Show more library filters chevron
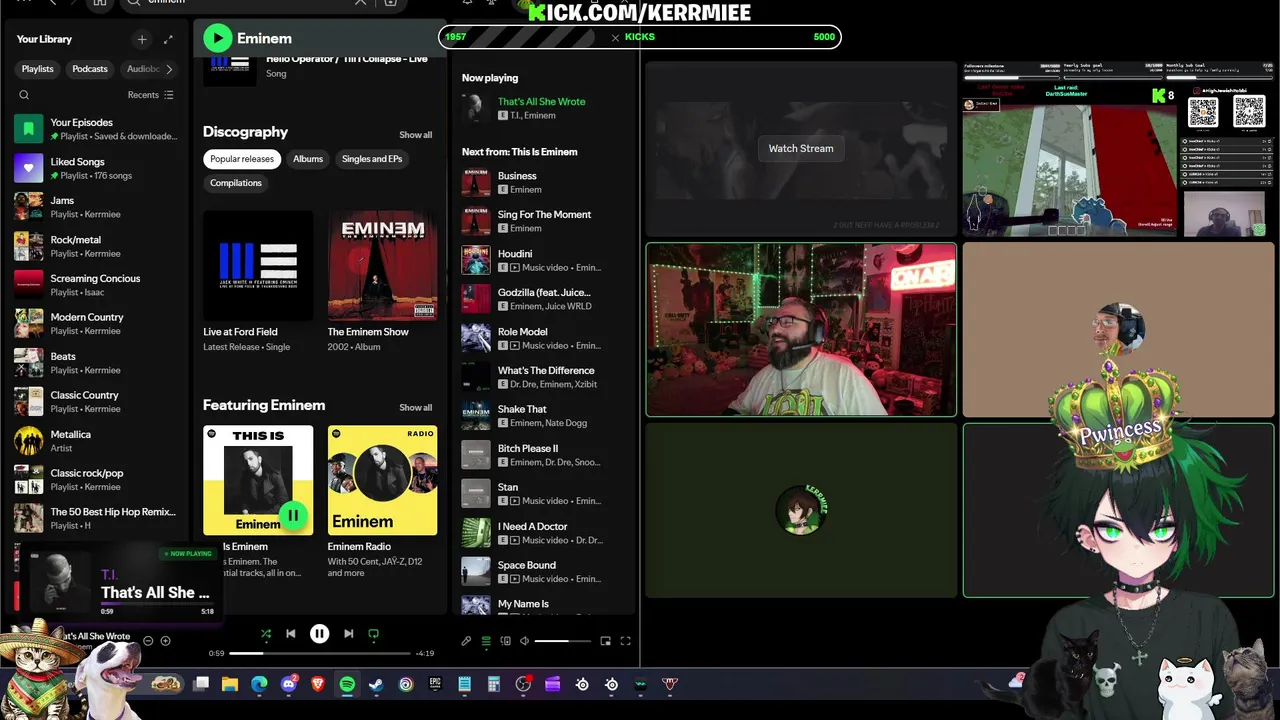This screenshot has height=720, width=1280. tap(169, 69)
